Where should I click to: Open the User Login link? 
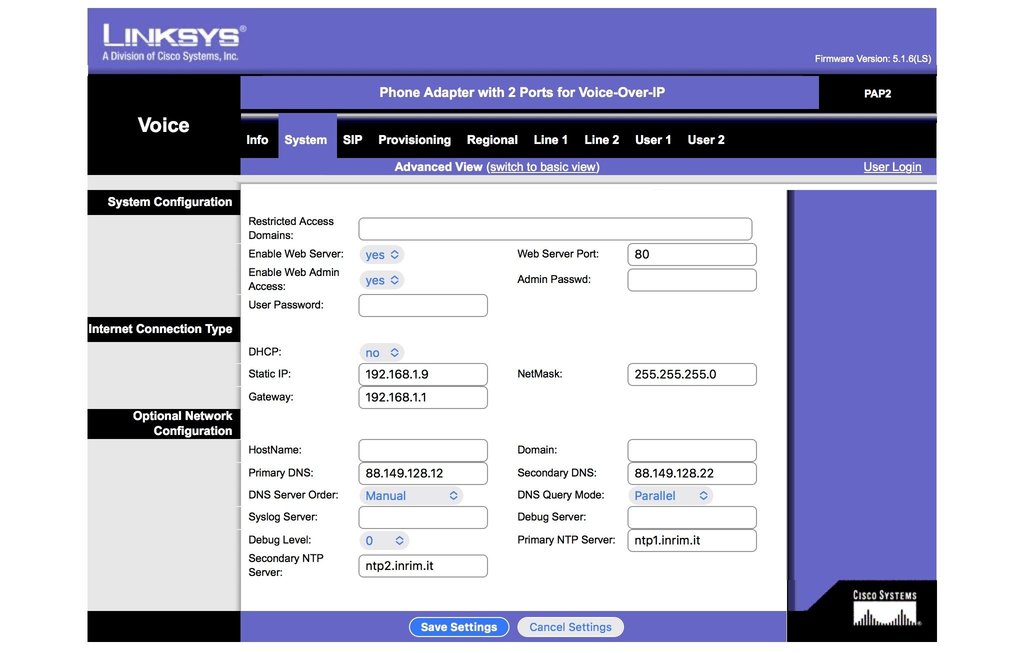892,167
